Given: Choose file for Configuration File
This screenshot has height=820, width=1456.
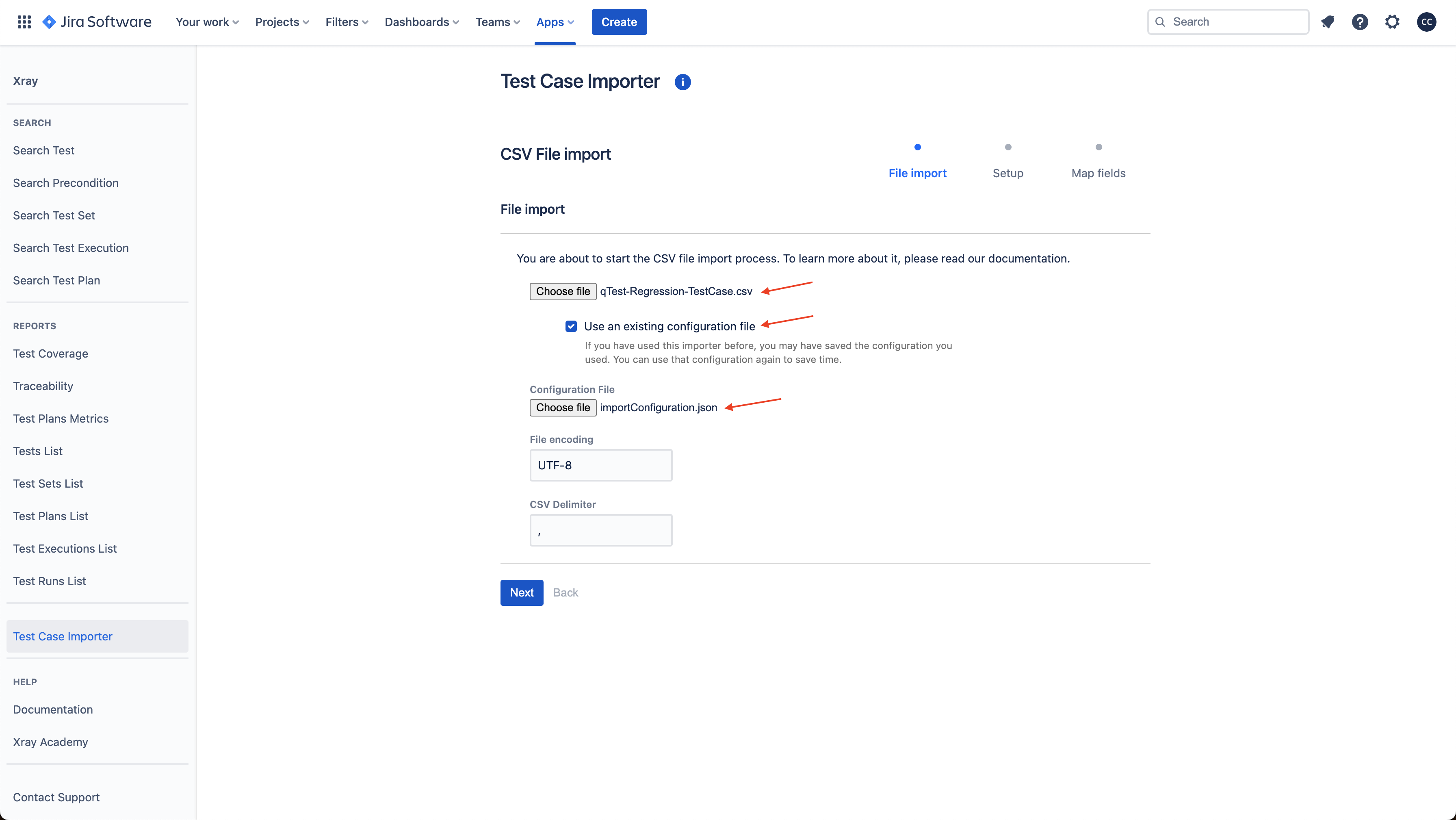Looking at the screenshot, I should [x=563, y=408].
